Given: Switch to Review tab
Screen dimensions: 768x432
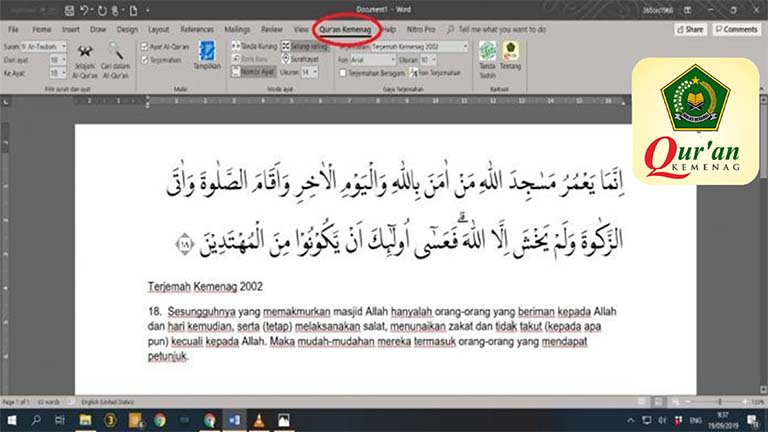Looking at the screenshot, I should coord(271,29).
